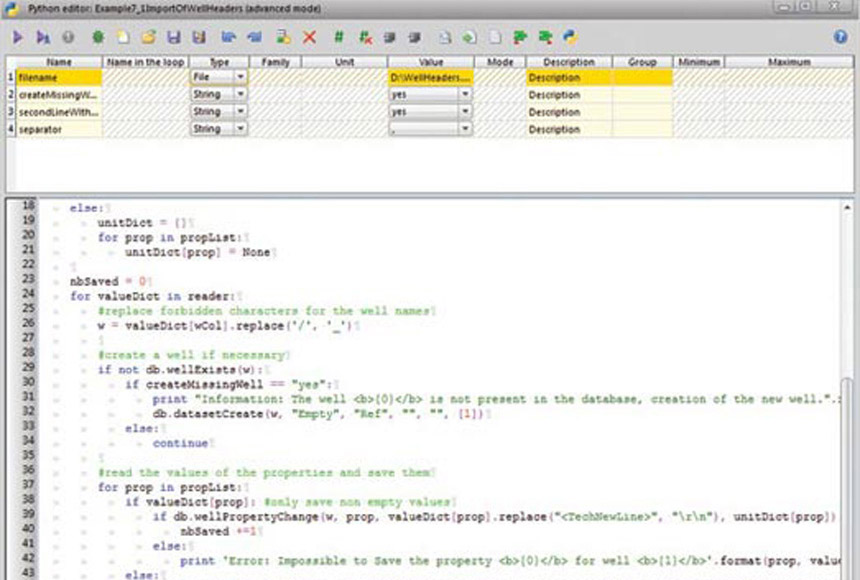This screenshot has width=860, height=580.
Task: Click the 'if not db.wellExists(w):' code line
Action: tap(180, 370)
